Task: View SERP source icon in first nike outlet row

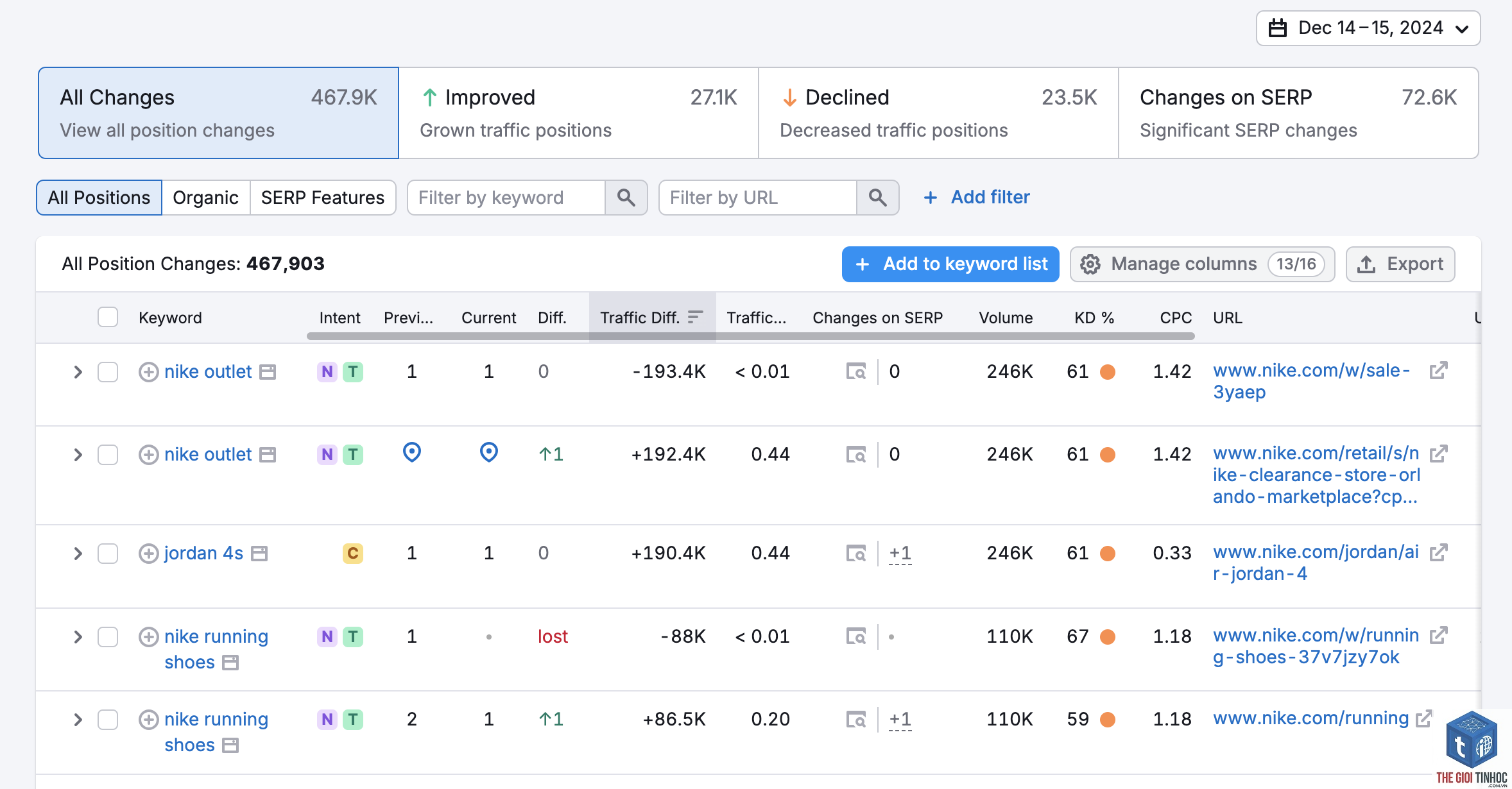Action: point(855,372)
